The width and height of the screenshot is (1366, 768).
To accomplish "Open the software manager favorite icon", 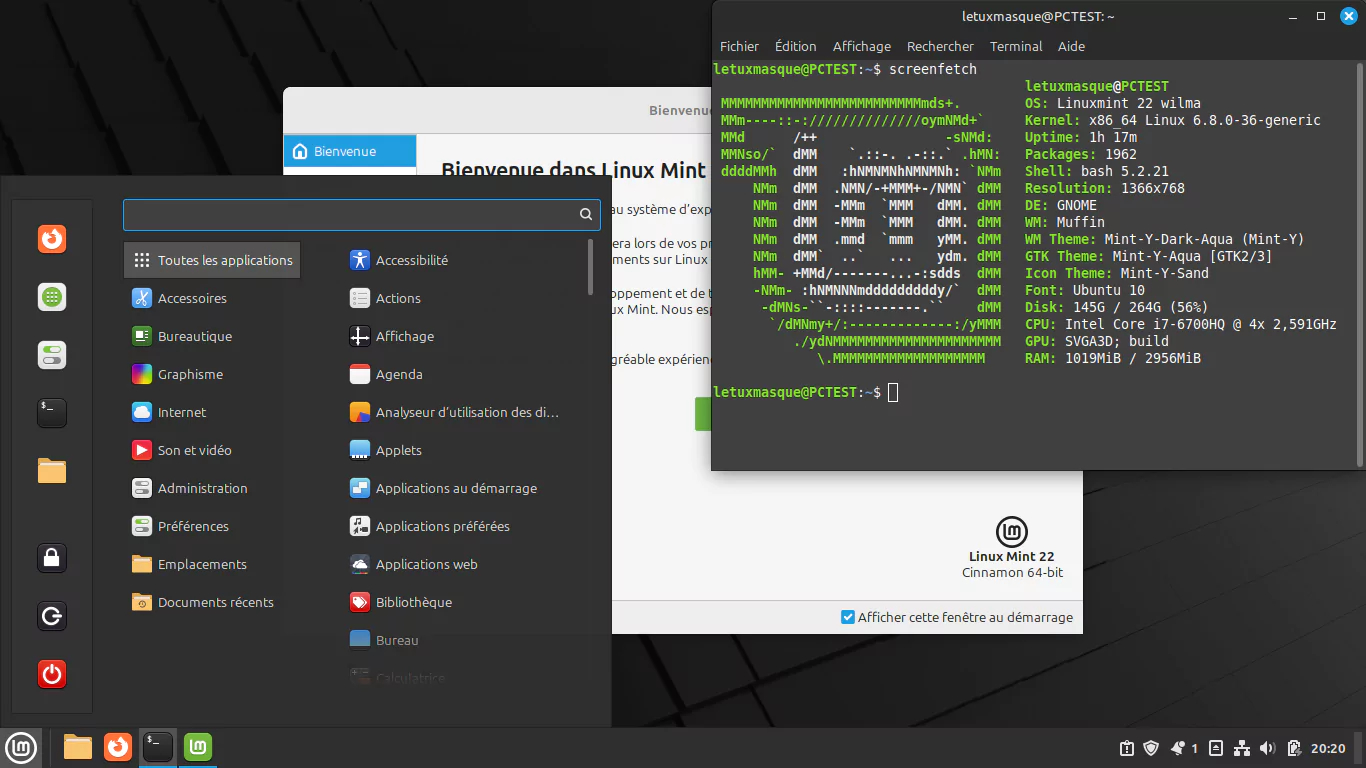I will click(52, 297).
